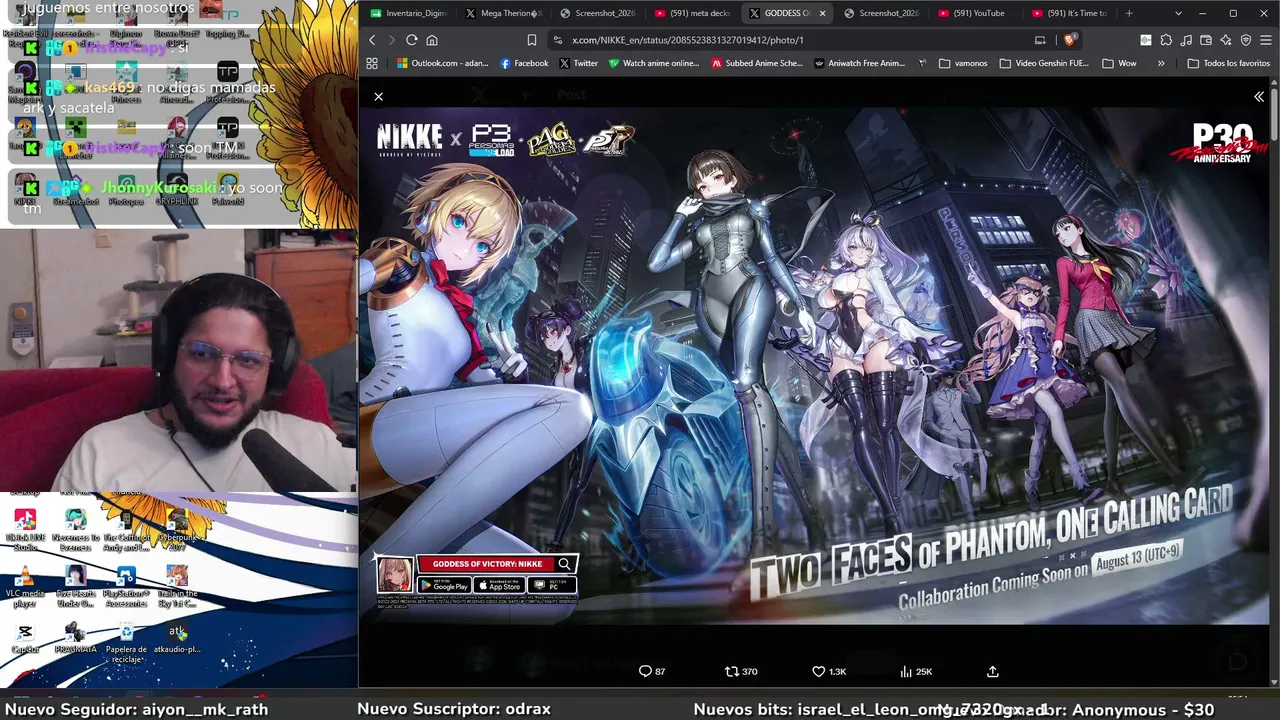Open the Facebook bookmark

pyautogui.click(x=524, y=63)
